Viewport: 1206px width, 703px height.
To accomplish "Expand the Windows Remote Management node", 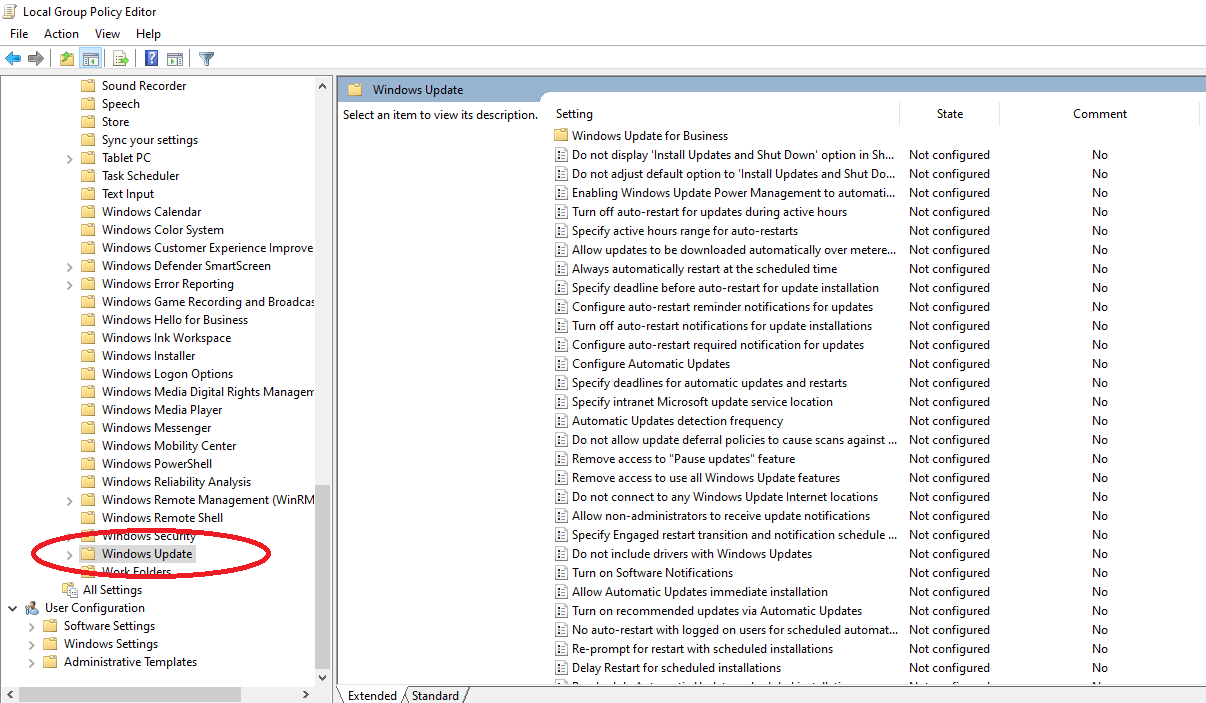I will tap(69, 500).
